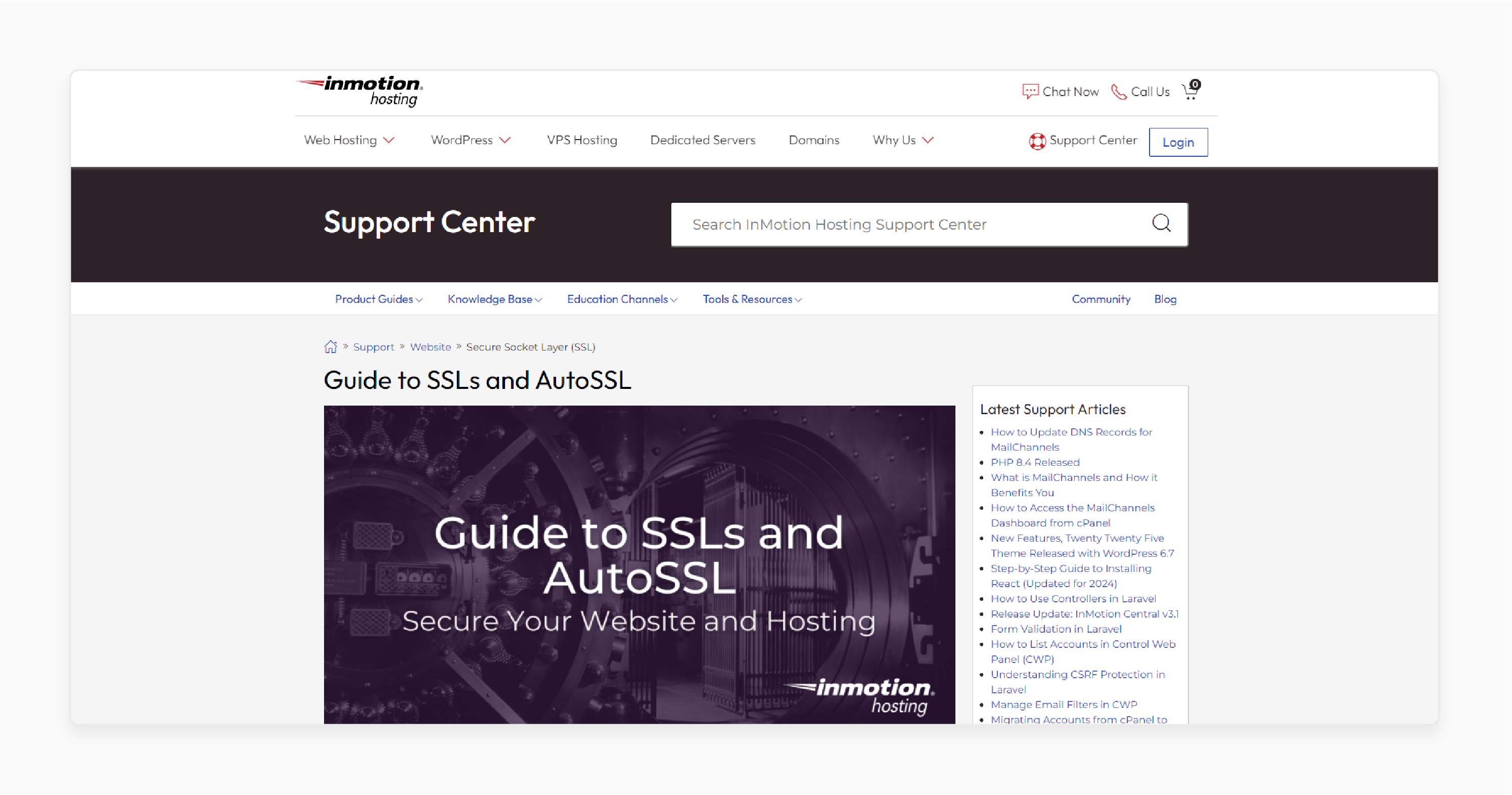Click the Guide to SSLs and AutoSSL banner image
The height and width of the screenshot is (795, 1512).
point(639,564)
